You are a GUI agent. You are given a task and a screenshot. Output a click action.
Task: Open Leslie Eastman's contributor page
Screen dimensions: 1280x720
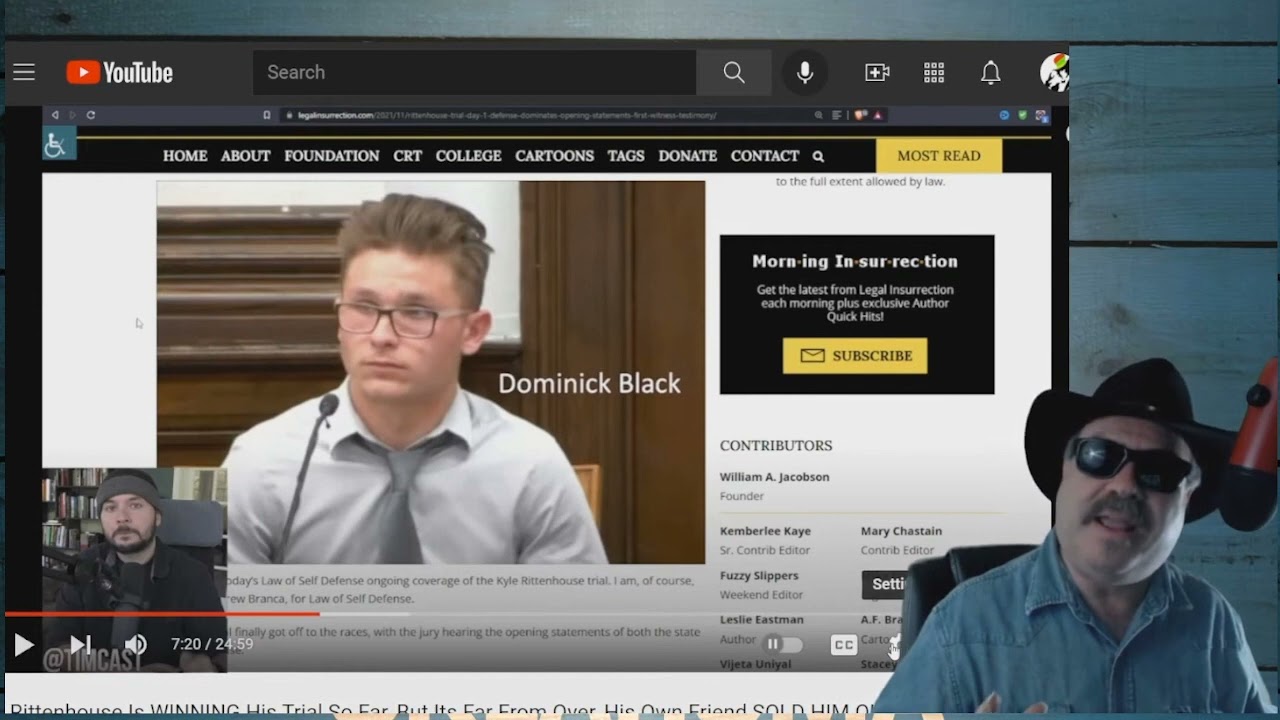pos(762,620)
